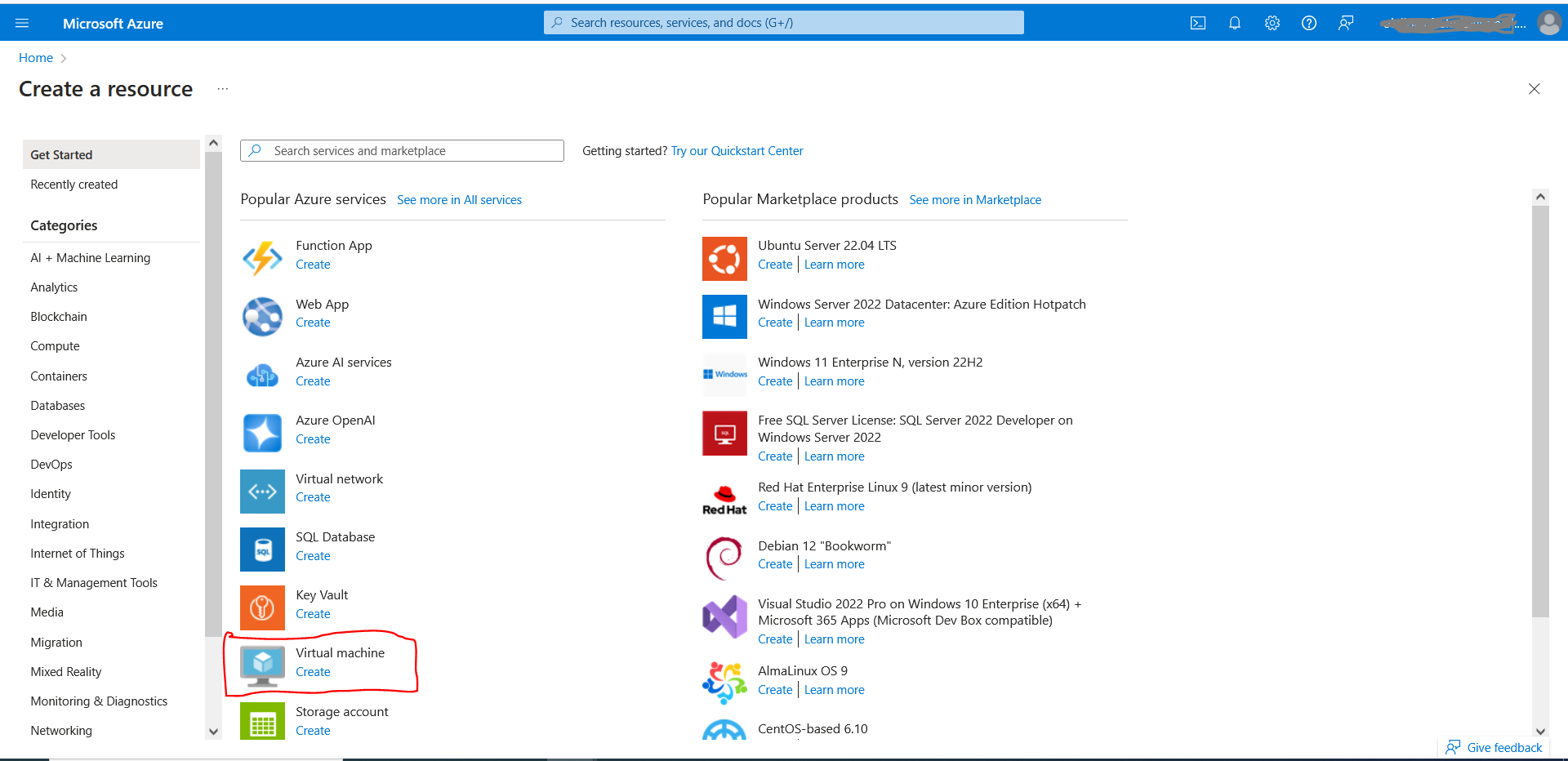Screen dimensions: 1568x761
Task: Click the Microsoft Azure title
Action: point(113,24)
